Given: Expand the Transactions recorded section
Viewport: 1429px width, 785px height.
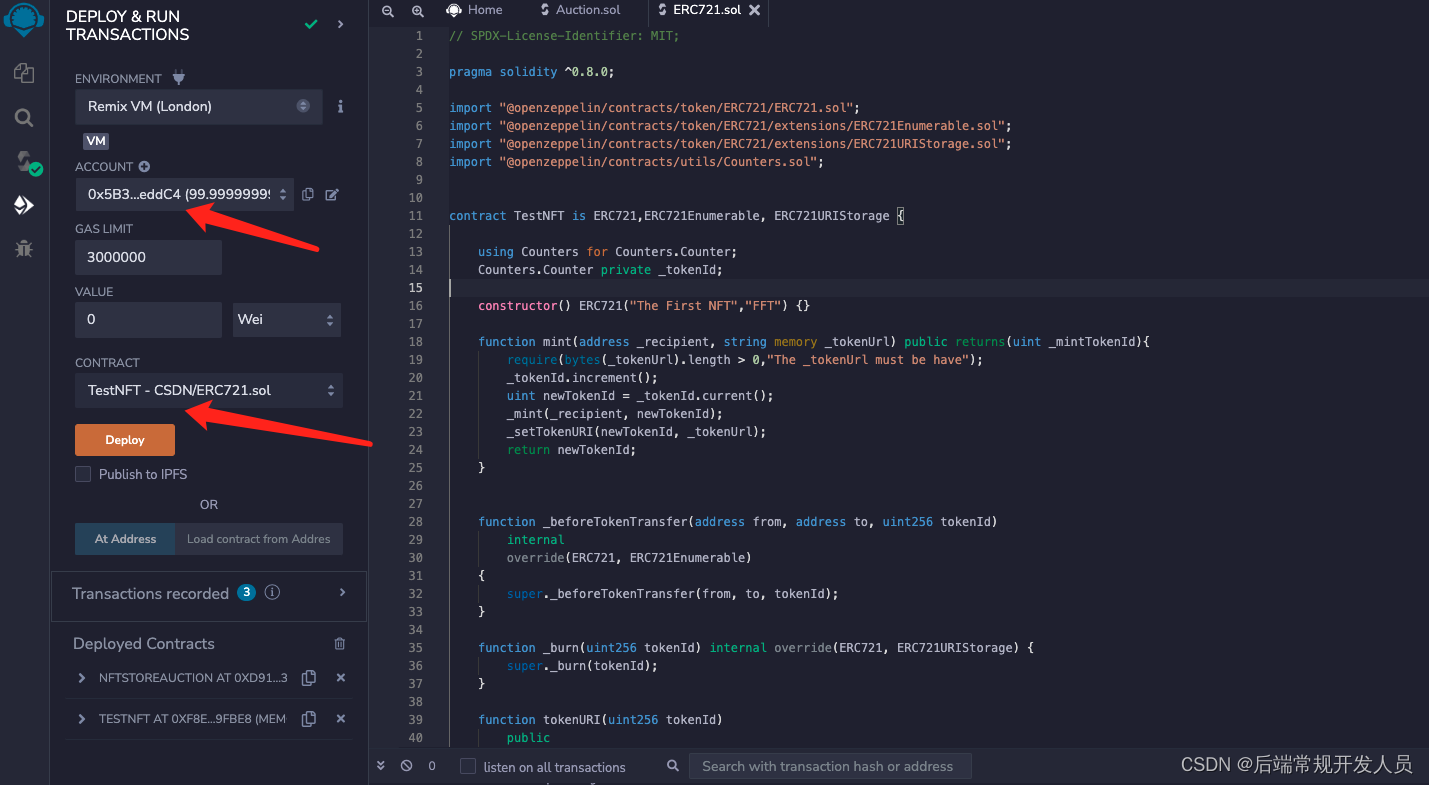Looking at the screenshot, I should [343, 593].
